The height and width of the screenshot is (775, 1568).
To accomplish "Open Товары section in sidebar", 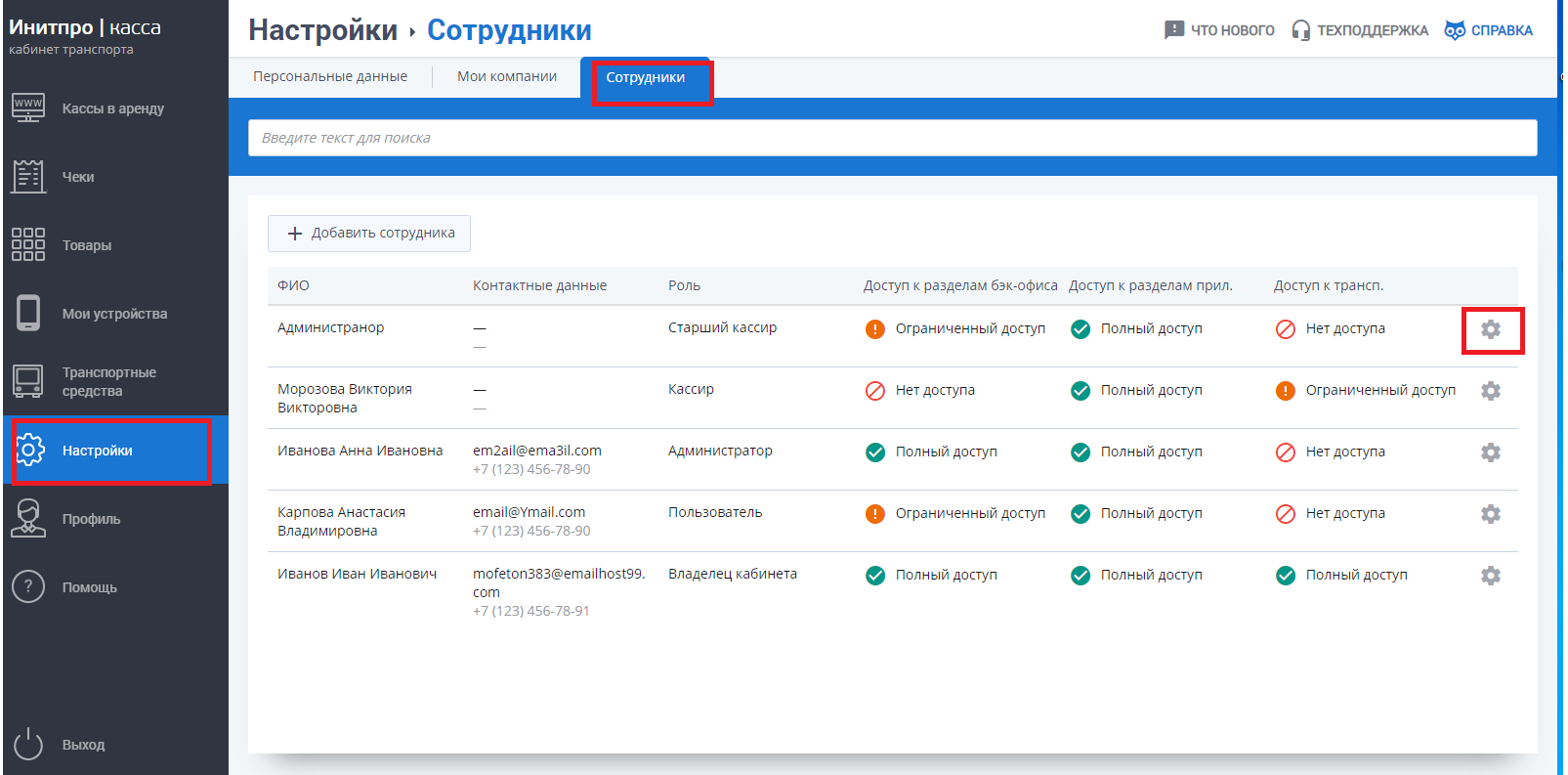I will 86,245.
